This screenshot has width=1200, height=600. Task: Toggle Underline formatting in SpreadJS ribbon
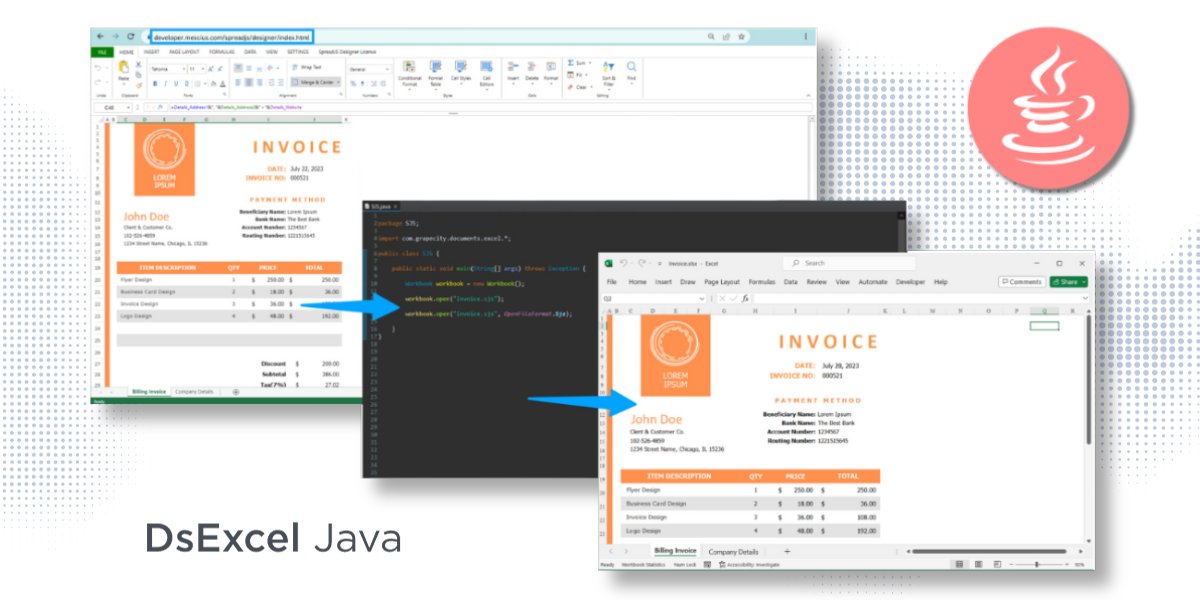click(x=175, y=83)
